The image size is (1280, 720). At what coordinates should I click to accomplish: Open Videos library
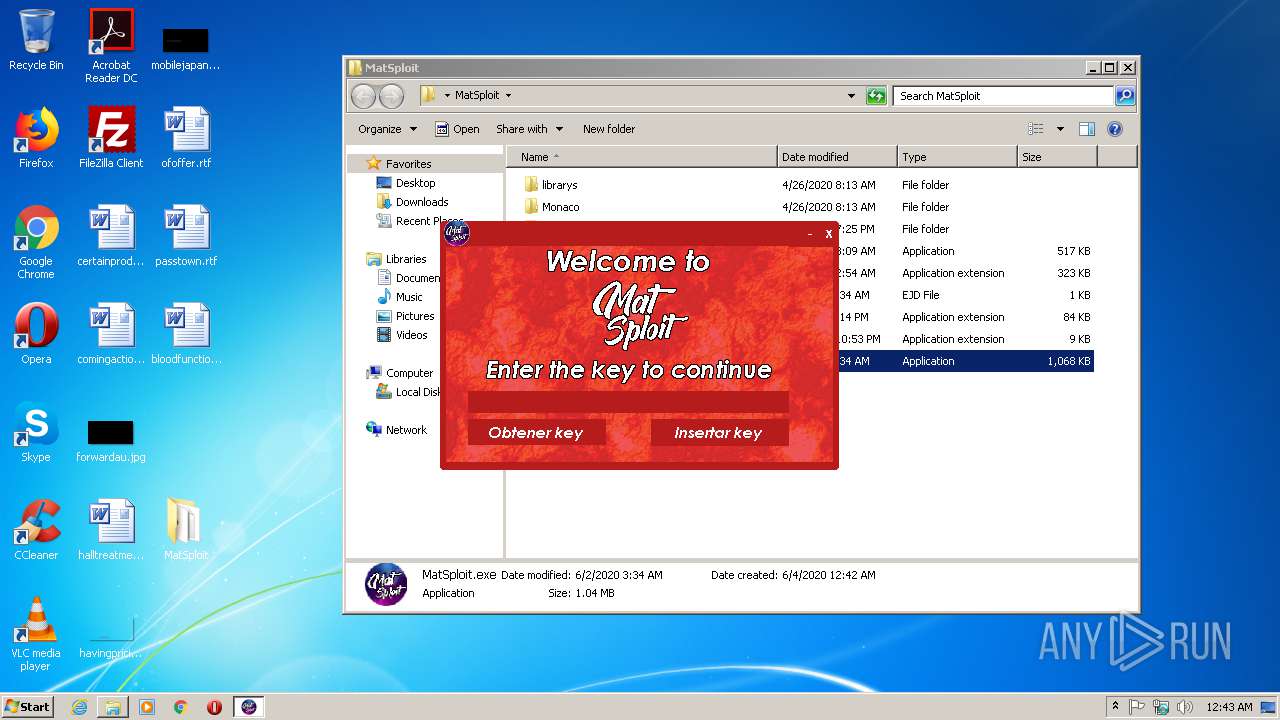(411, 335)
